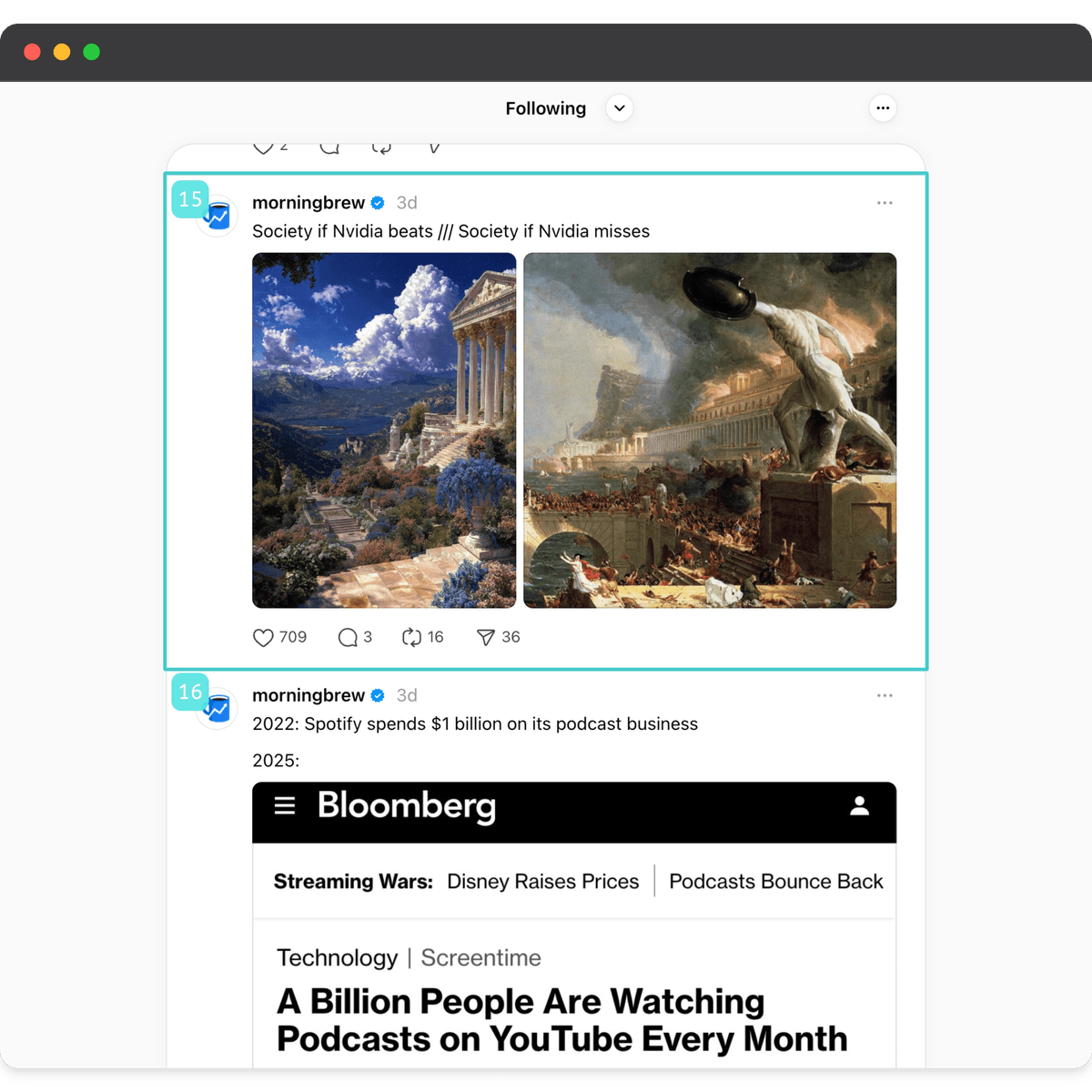
Task: Expand the Following feed dropdown
Action: pos(620,108)
